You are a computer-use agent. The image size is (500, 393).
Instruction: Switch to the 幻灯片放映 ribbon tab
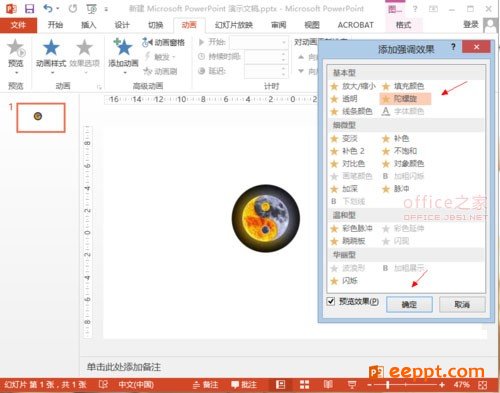coord(234,25)
